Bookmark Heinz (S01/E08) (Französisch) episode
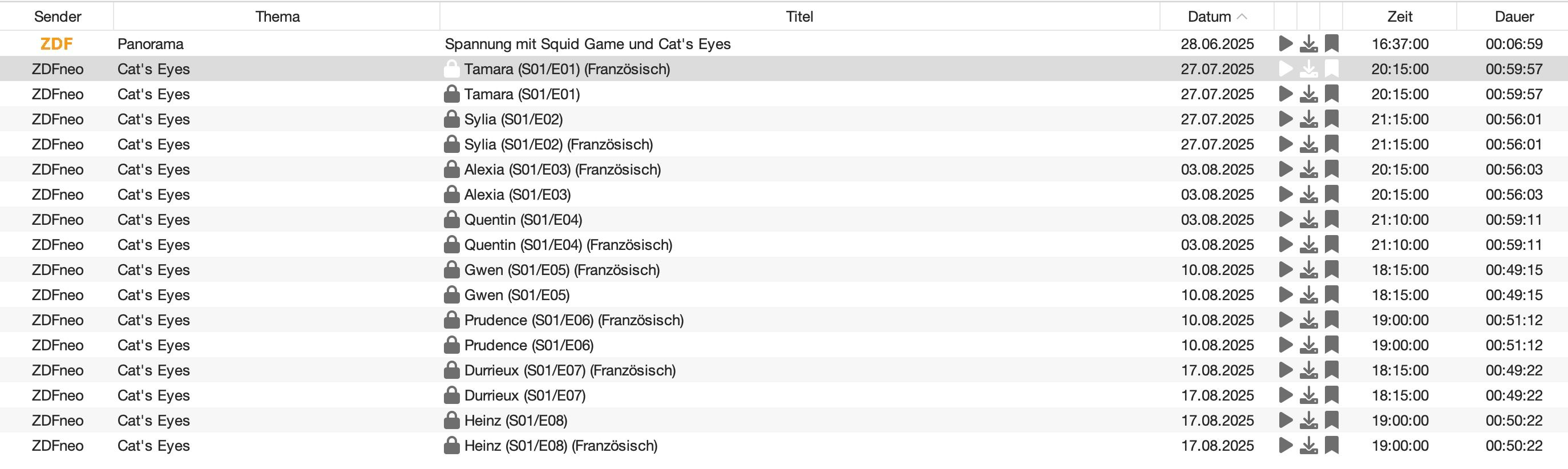 (x=1331, y=445)
